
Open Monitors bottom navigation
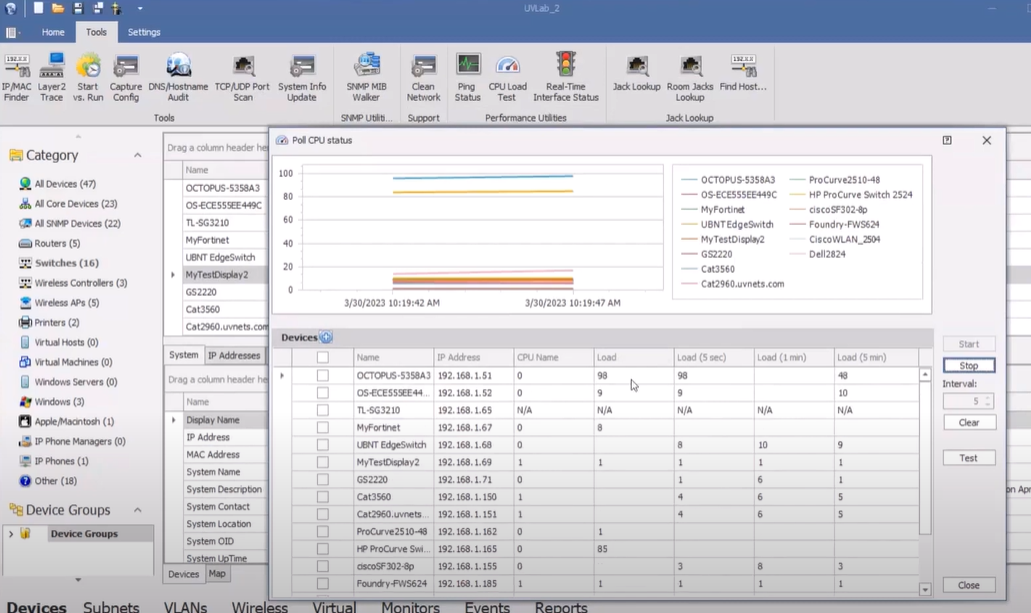(410, 606)
